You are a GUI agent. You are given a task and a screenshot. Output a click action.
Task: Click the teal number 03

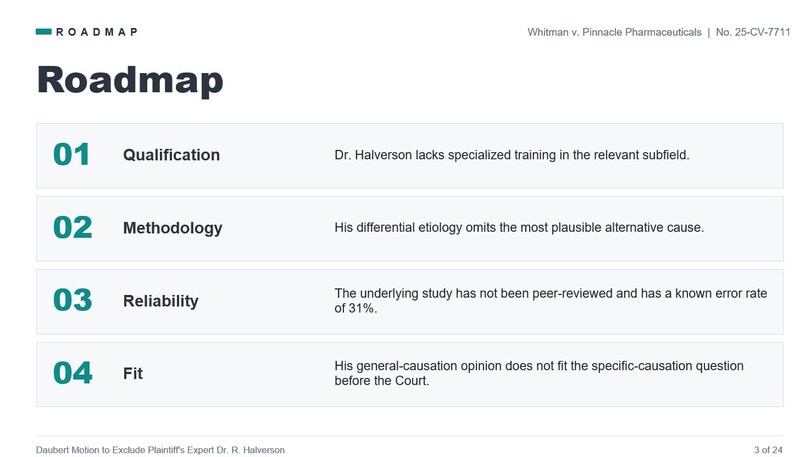point(73,300)
